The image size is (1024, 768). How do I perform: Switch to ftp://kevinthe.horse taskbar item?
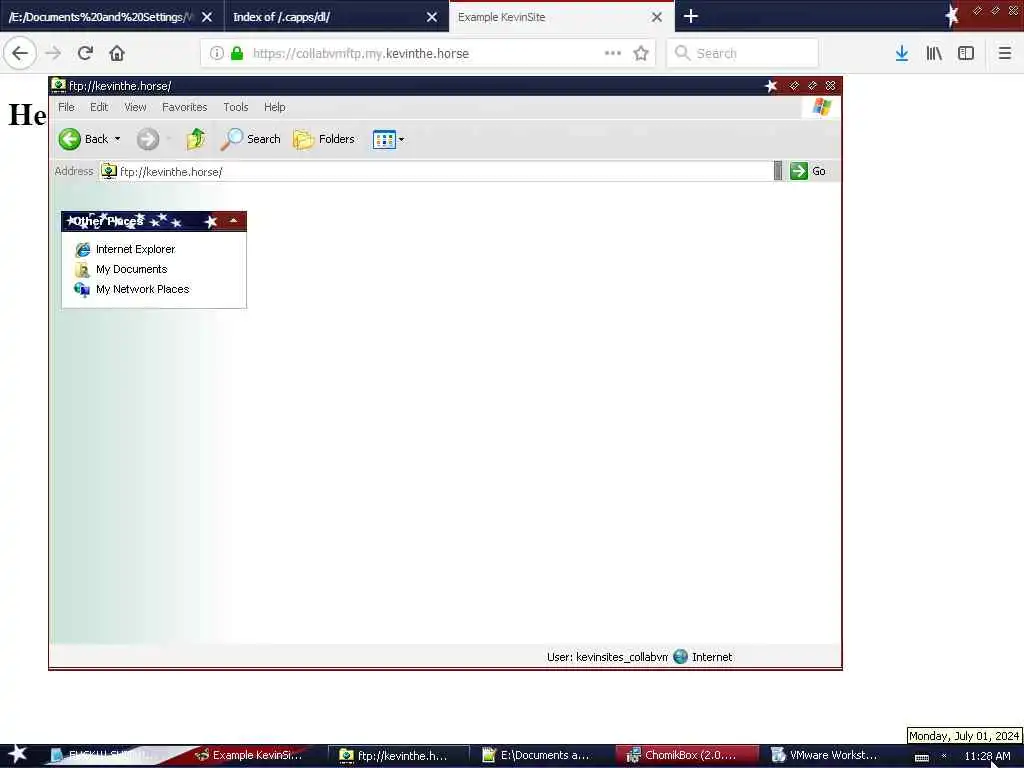[397, 755]
